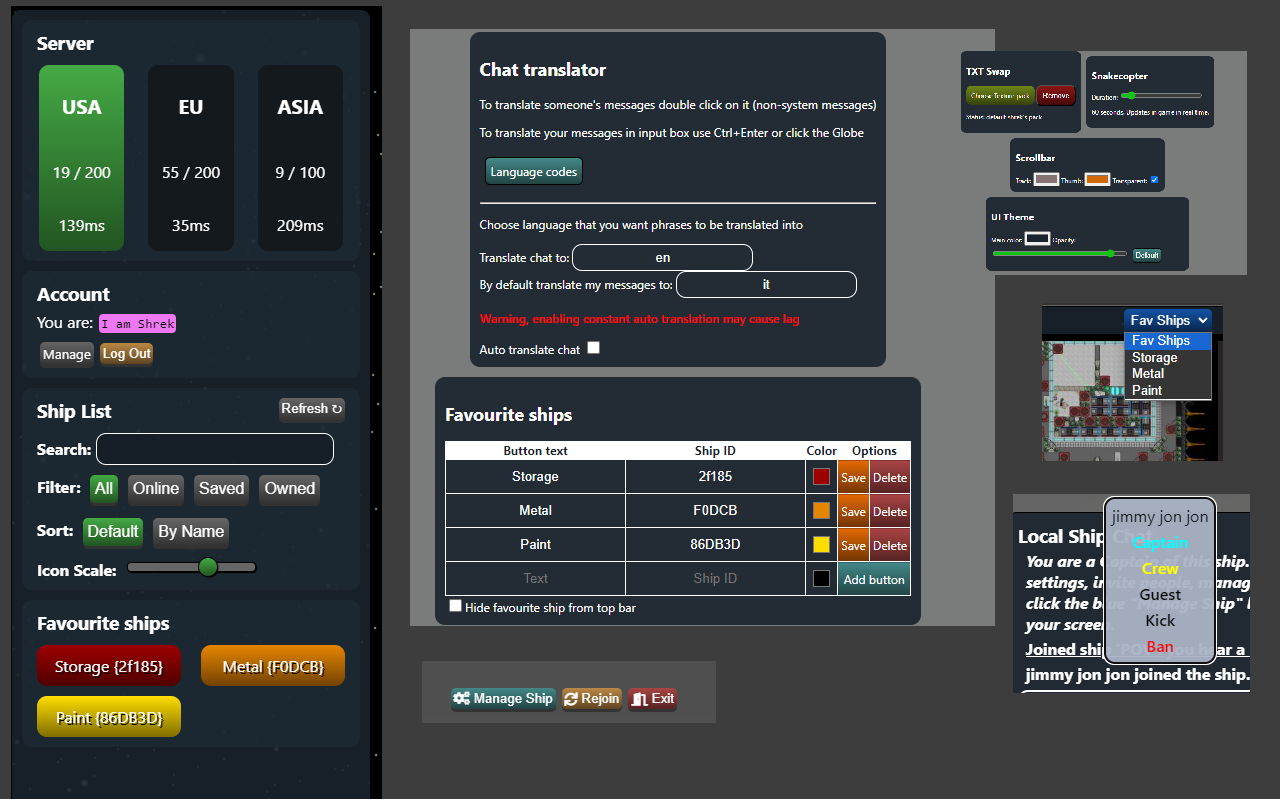The image size is (1280, 800).
Task: Open the black color swatch in new-ship row
Action: 821,579
